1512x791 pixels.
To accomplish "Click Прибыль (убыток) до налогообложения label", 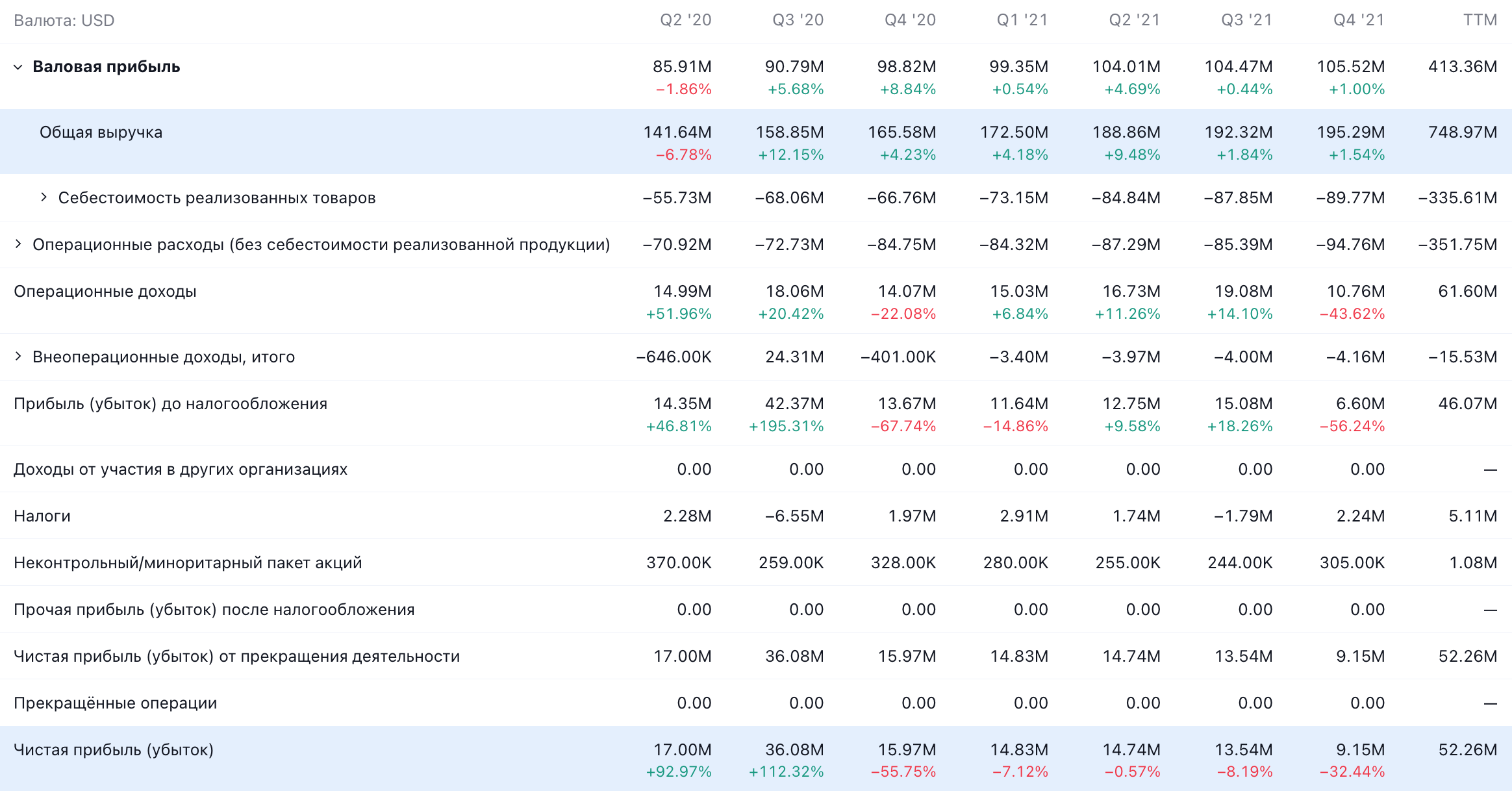I will (x=171, y=404).
